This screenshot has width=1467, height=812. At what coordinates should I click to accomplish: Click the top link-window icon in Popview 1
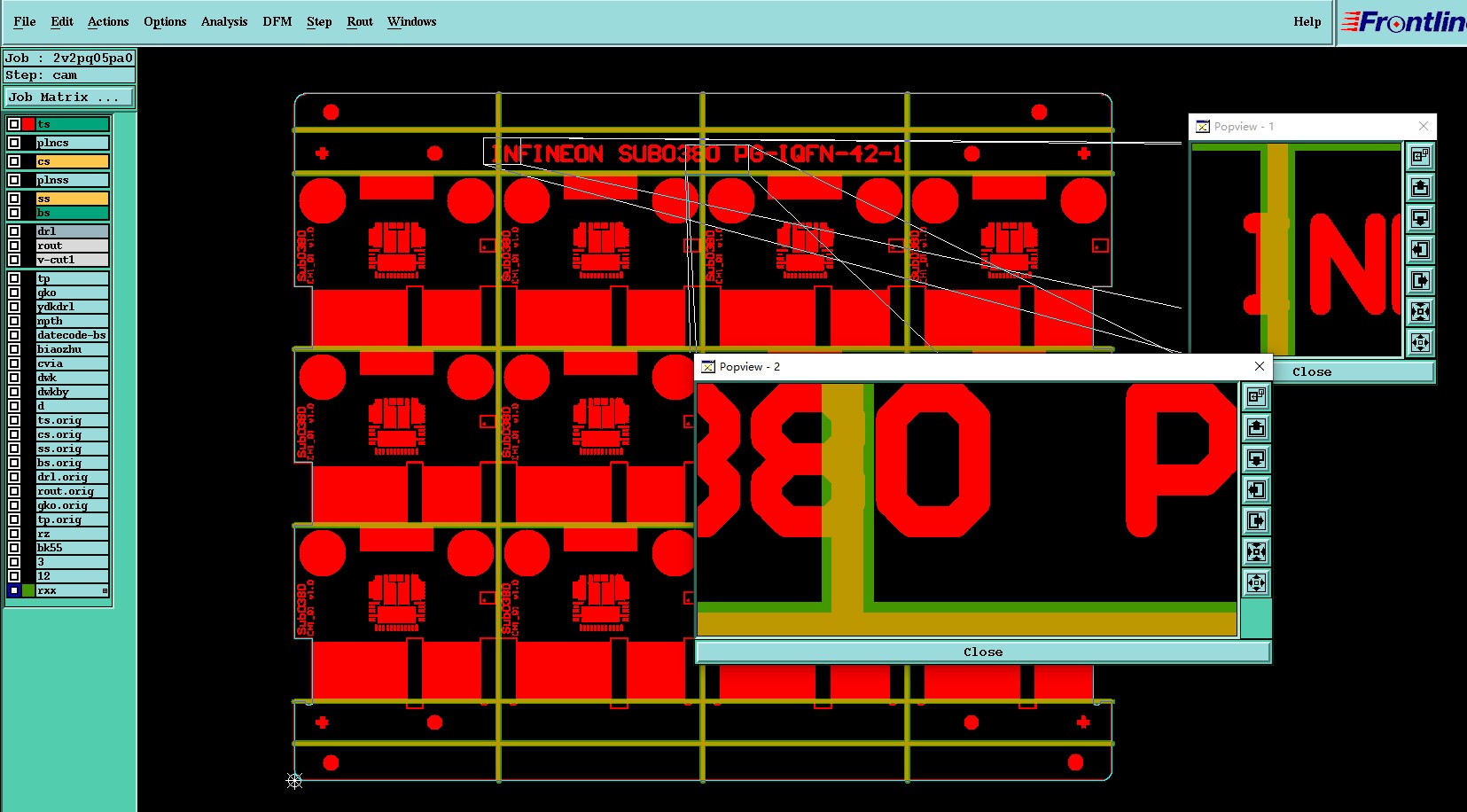point(1420,157)
